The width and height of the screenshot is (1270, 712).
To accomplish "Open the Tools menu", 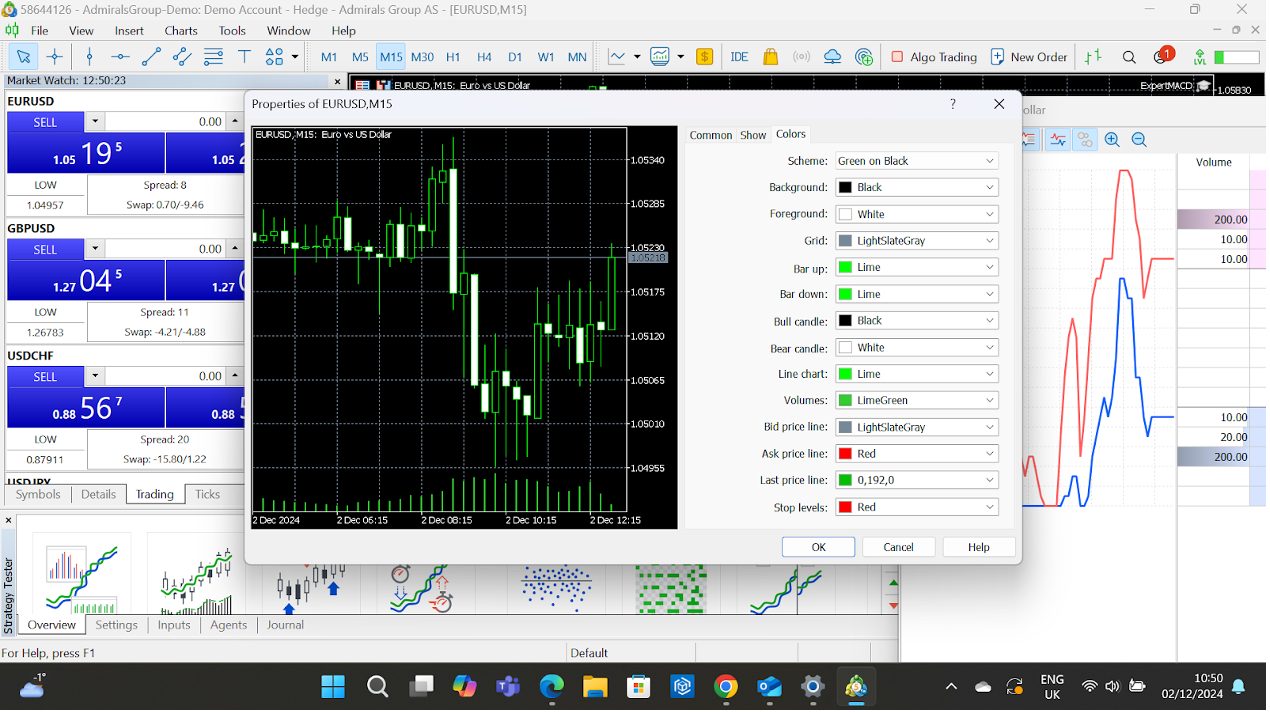I will [232, 31].
